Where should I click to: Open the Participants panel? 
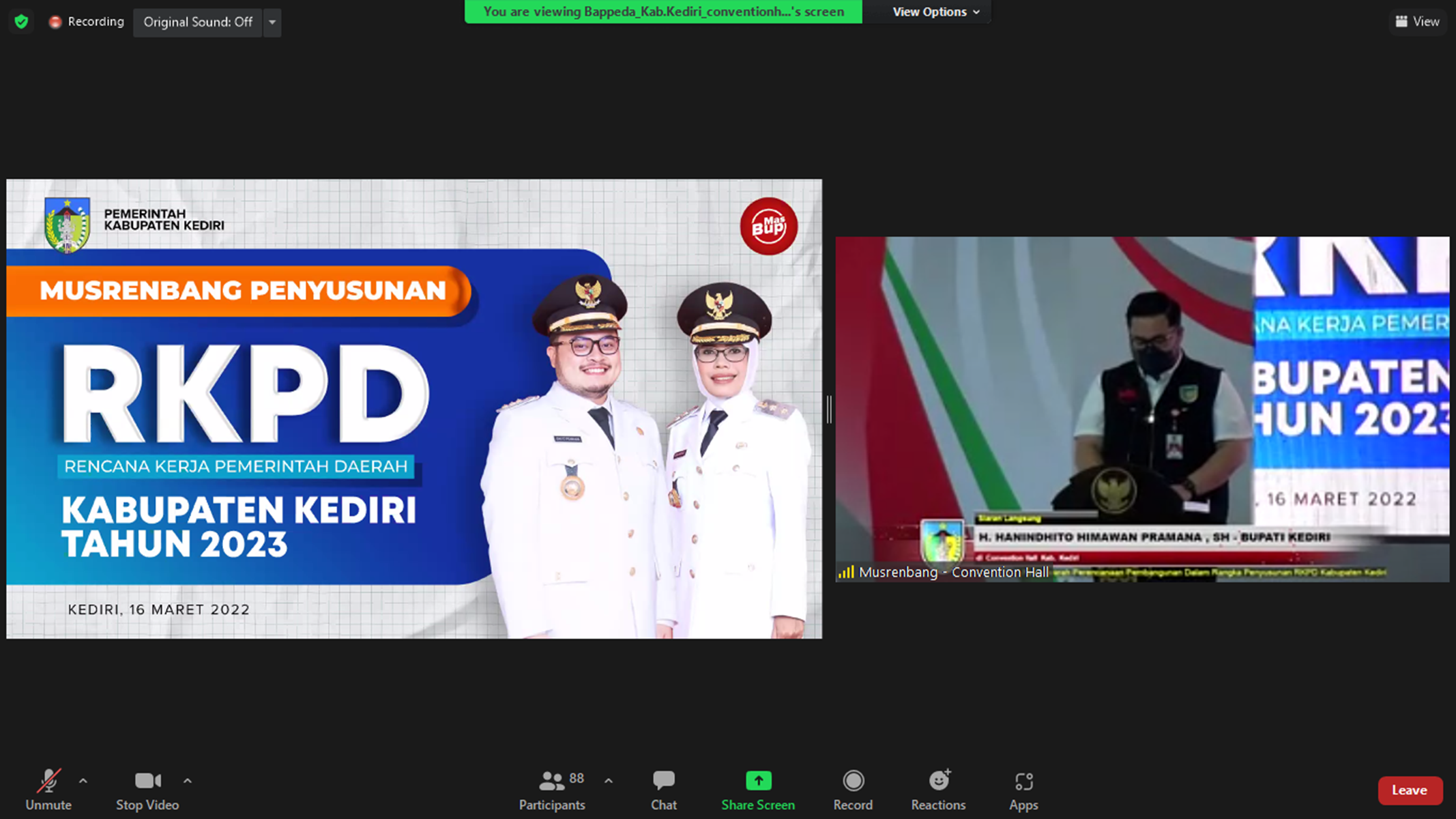point(551,790)
